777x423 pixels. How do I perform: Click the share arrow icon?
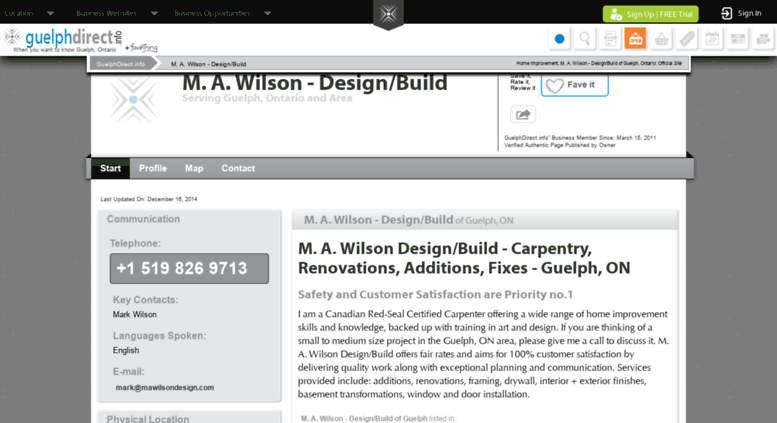pos(523,114)
